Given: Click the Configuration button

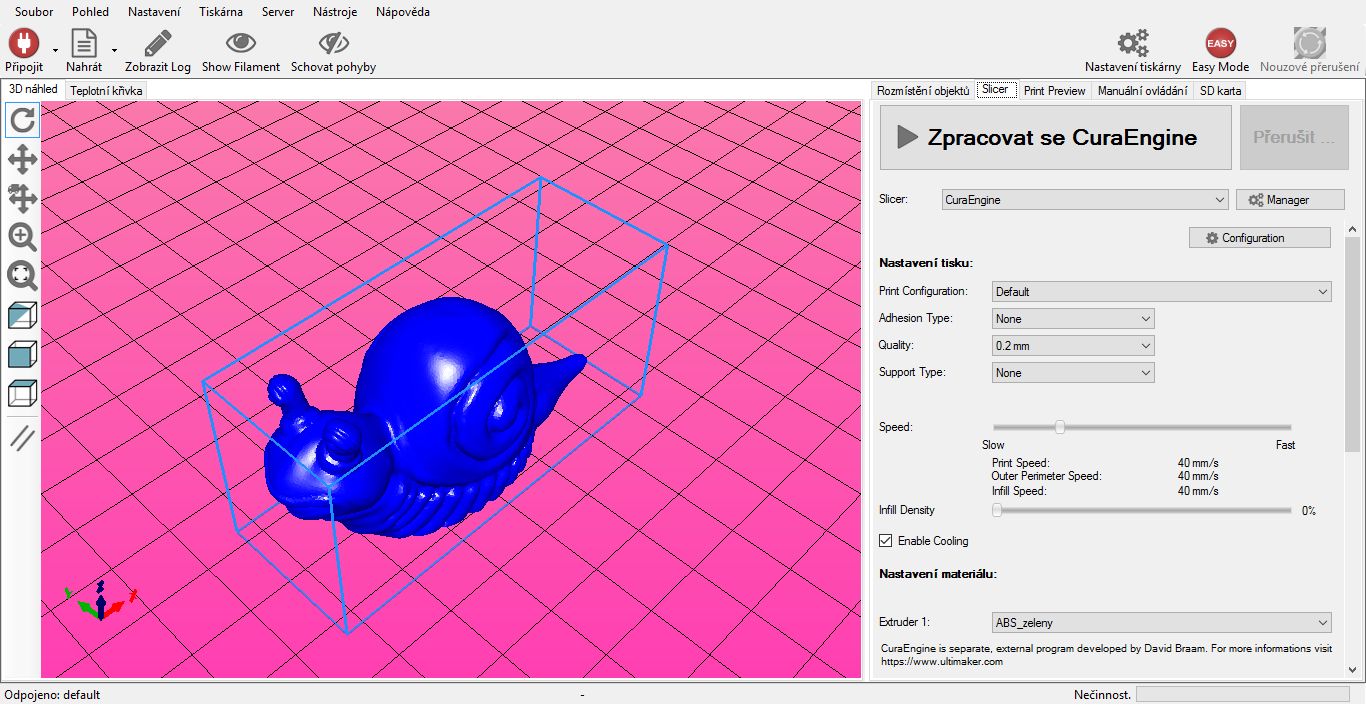Looking at the screenshot, I should (x=1259, y=238).
